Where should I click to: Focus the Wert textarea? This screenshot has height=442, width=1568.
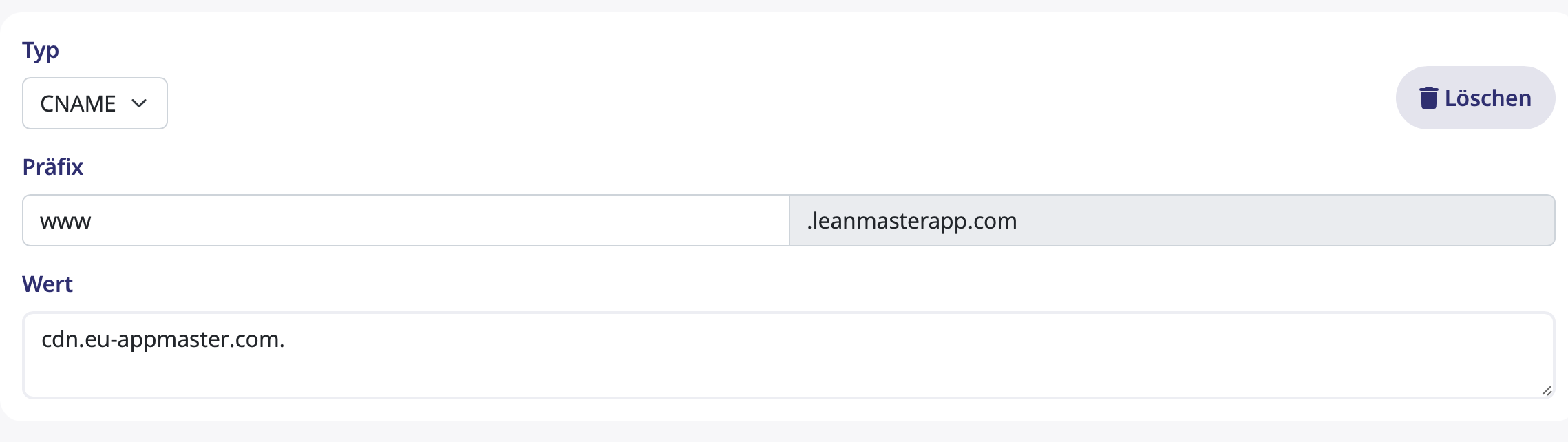(789, 355)
